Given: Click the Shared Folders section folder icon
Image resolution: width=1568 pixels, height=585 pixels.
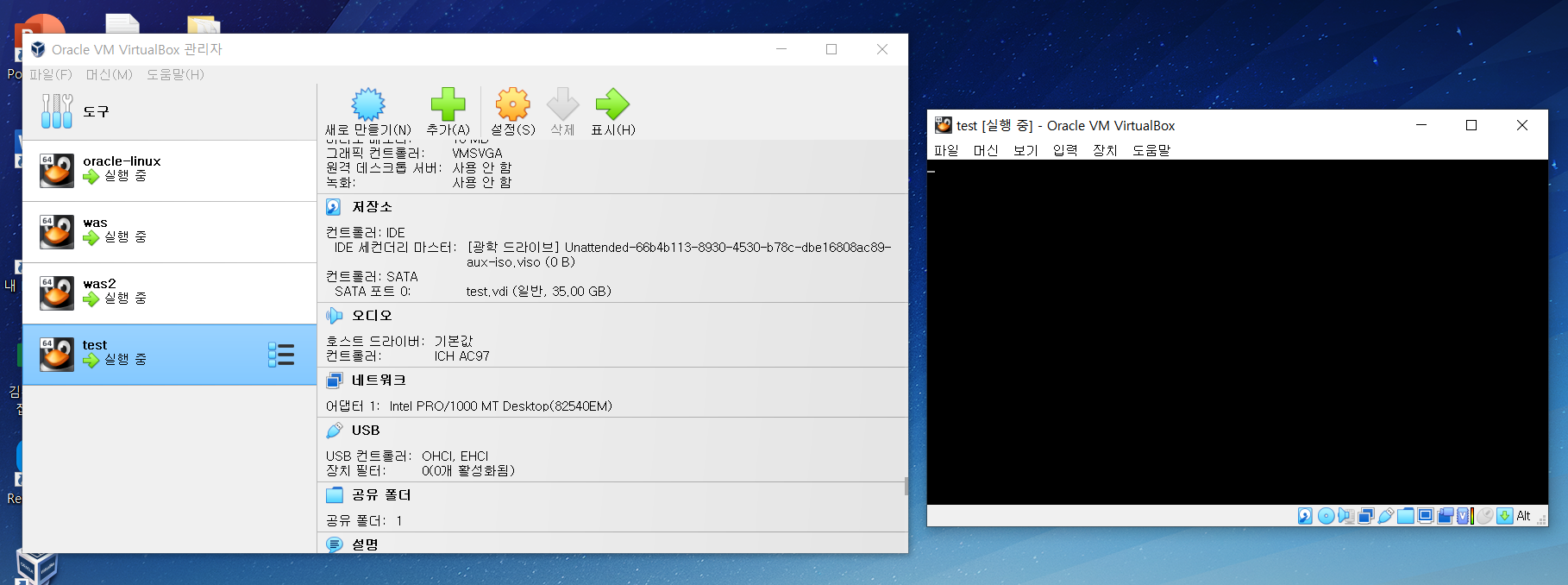Looking at the screenshot, I should (334, 495).
